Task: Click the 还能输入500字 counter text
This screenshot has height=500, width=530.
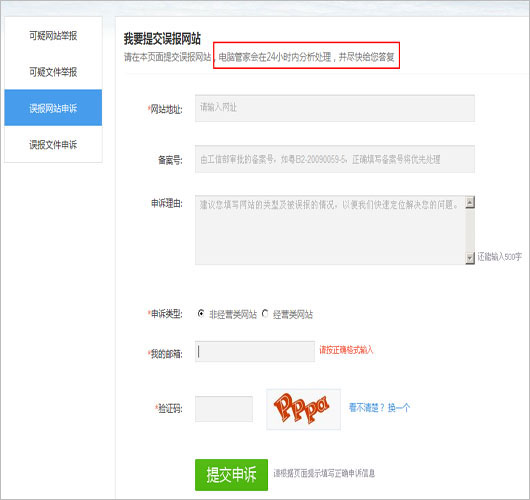Action: click(500, 257)
